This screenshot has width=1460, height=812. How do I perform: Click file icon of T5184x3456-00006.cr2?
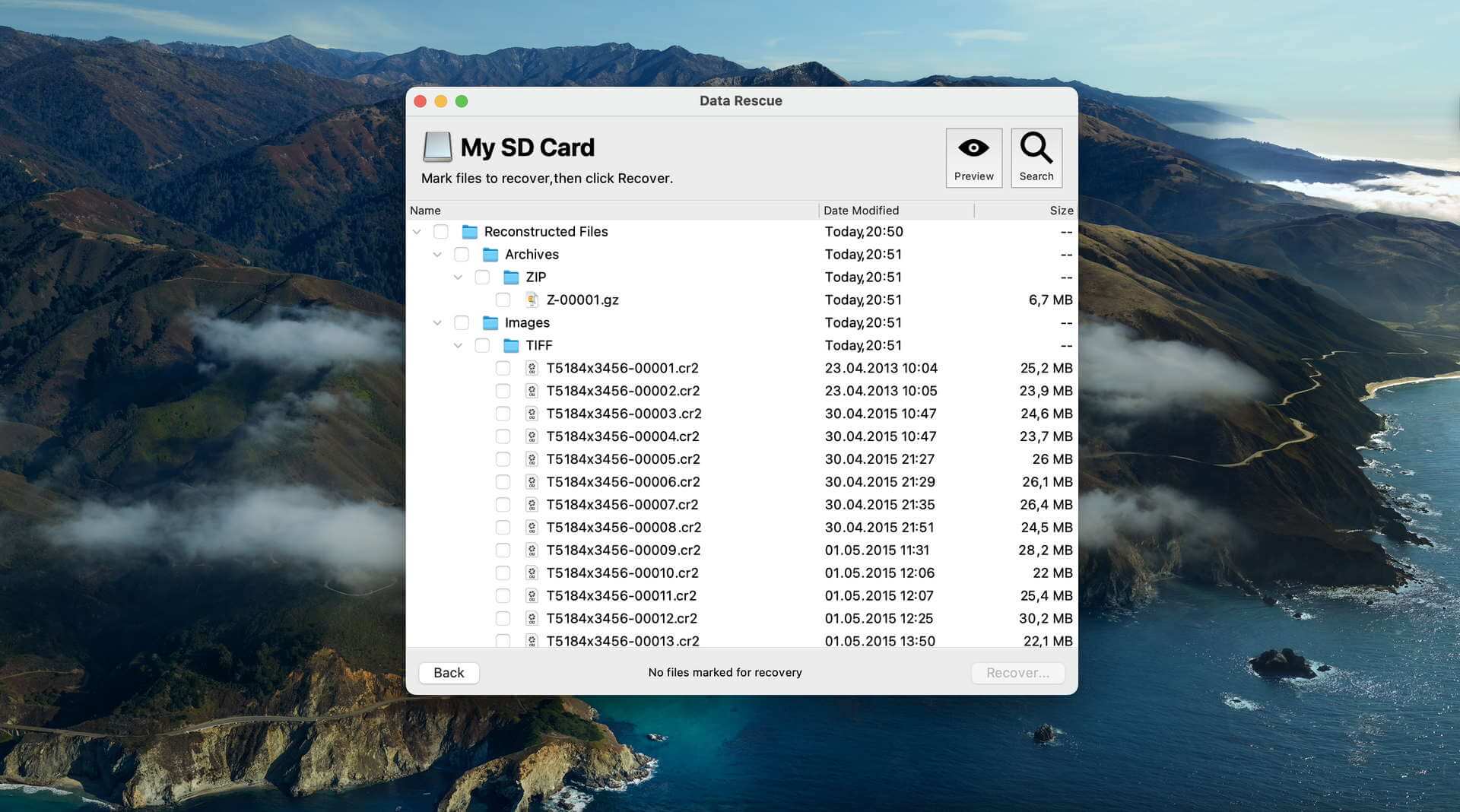pyautogui.click(x=532, y=482)
